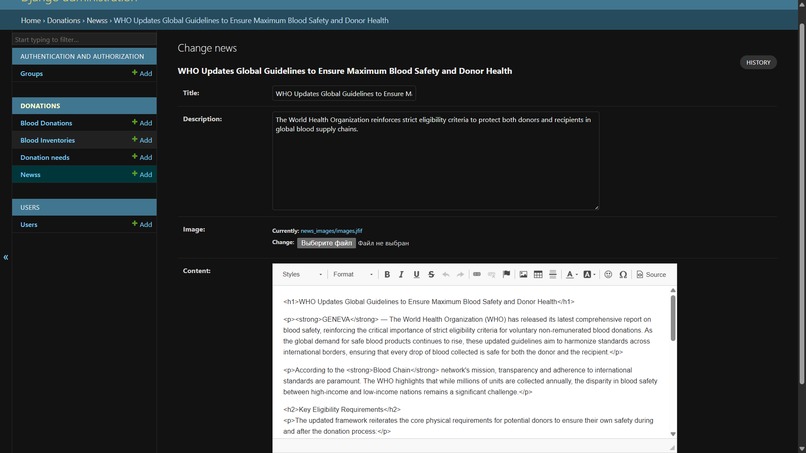The height and width of the screenshot is (453, 806).
Task: Toggle bold formatting in content editor
Action: (387, 275)
